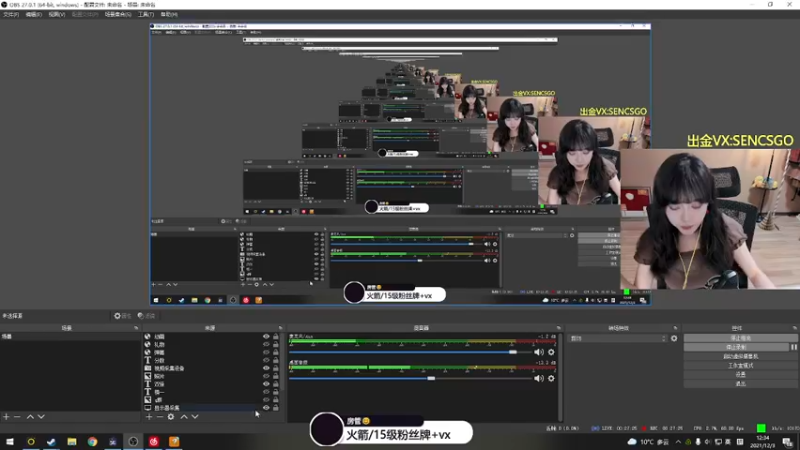Click the taskbar weather widget showing 10°C
The width and height of the screenshot is (800, 450).
[648, 442]
